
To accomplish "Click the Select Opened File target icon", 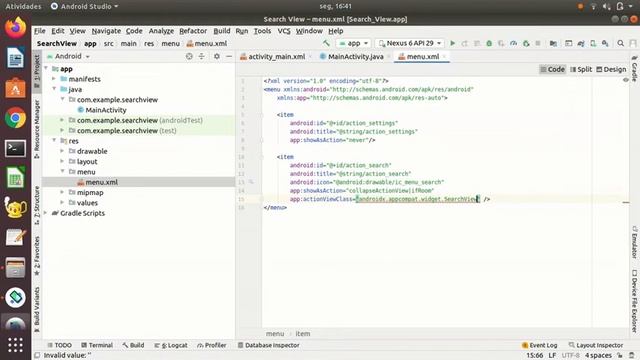I will point(189,56).
